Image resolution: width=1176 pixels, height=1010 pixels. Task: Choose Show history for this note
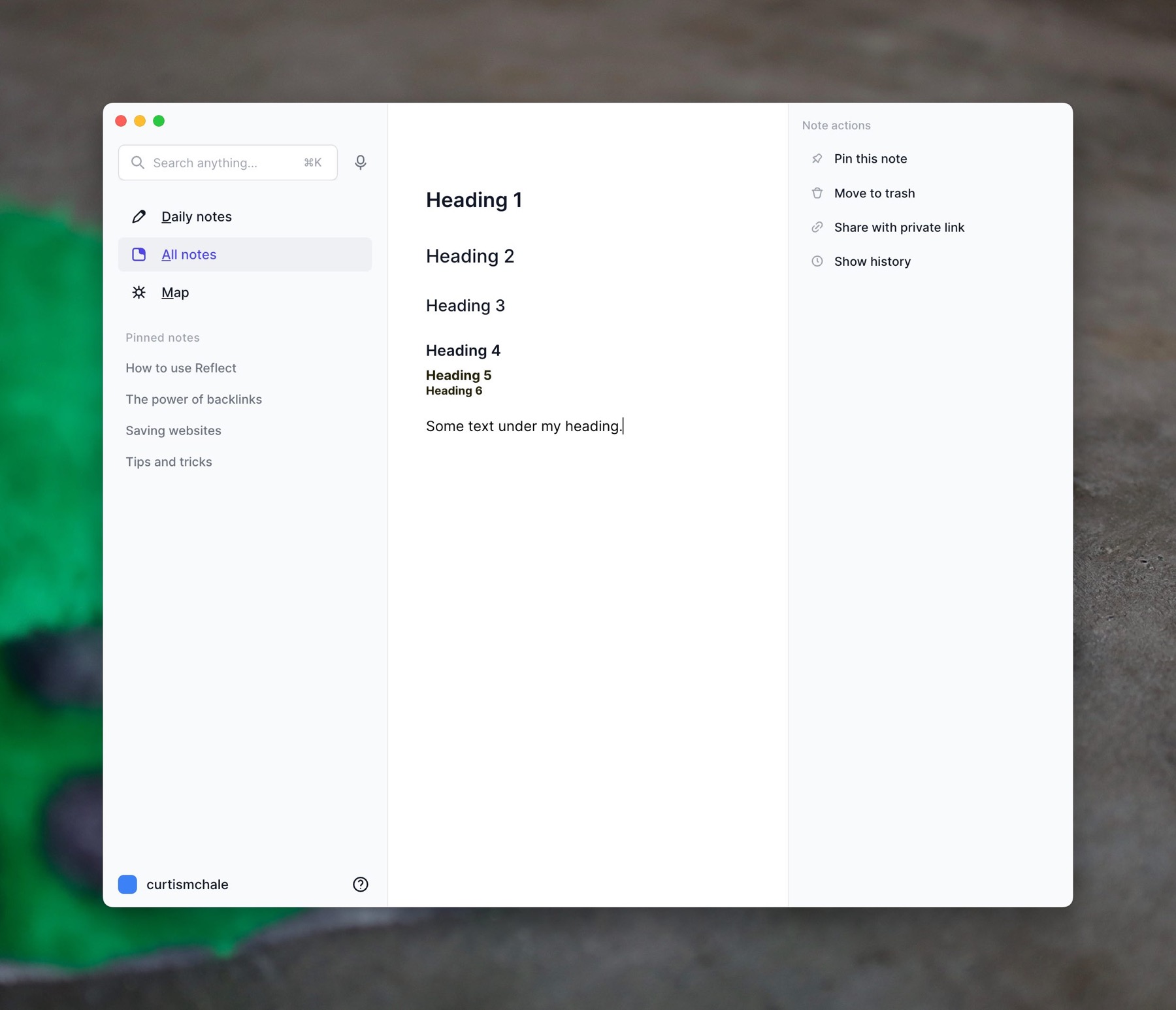872,261
